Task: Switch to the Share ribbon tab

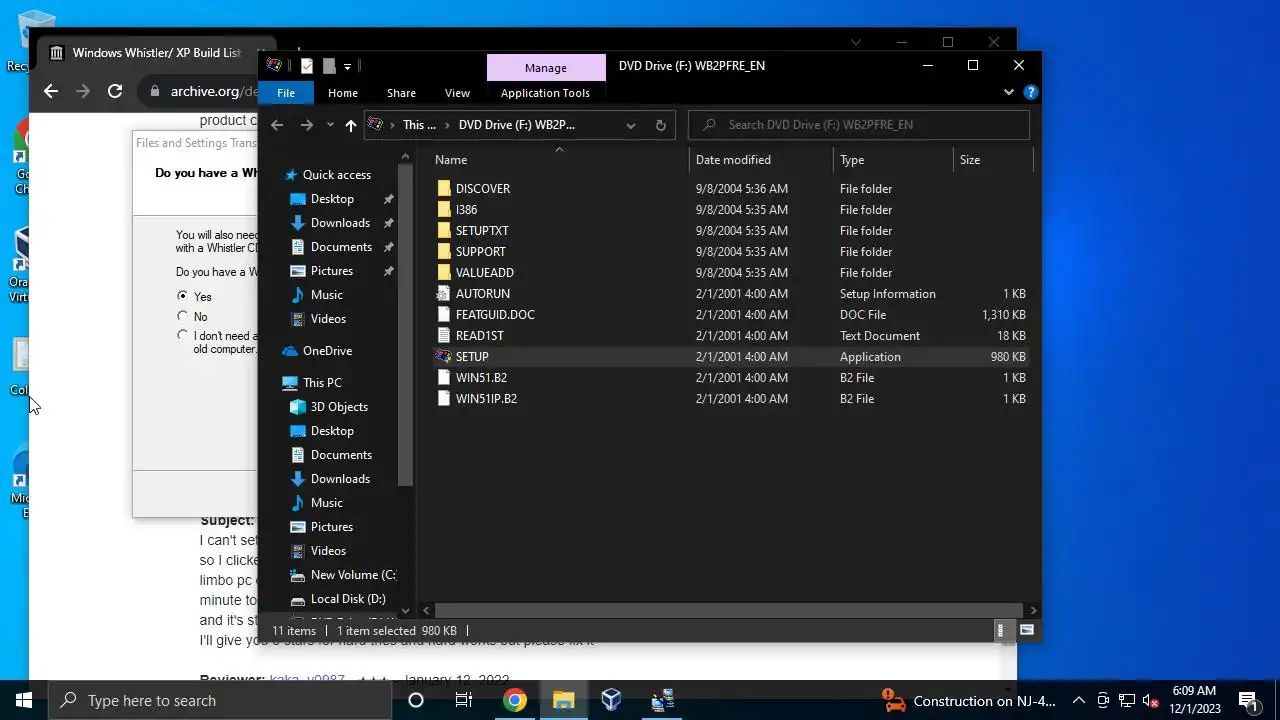Action: [x=401, y=93]
